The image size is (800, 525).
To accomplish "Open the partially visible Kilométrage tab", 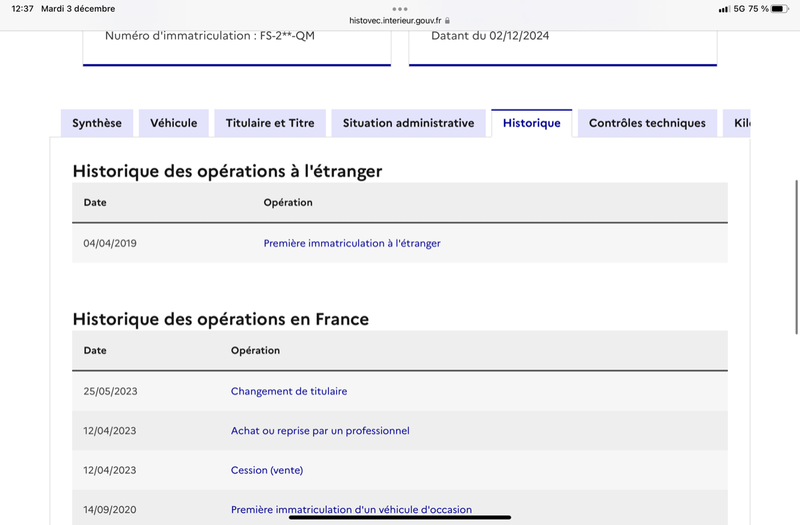I will click(737, 123).
